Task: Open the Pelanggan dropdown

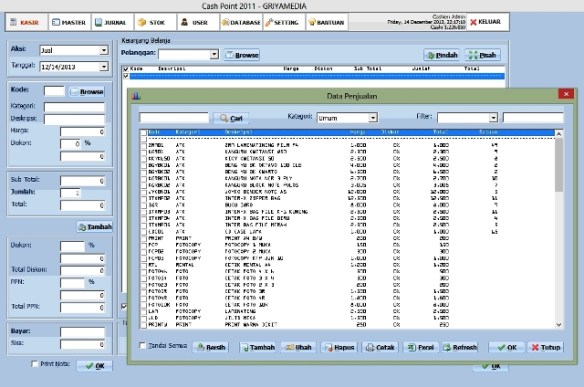Action: 214,54
